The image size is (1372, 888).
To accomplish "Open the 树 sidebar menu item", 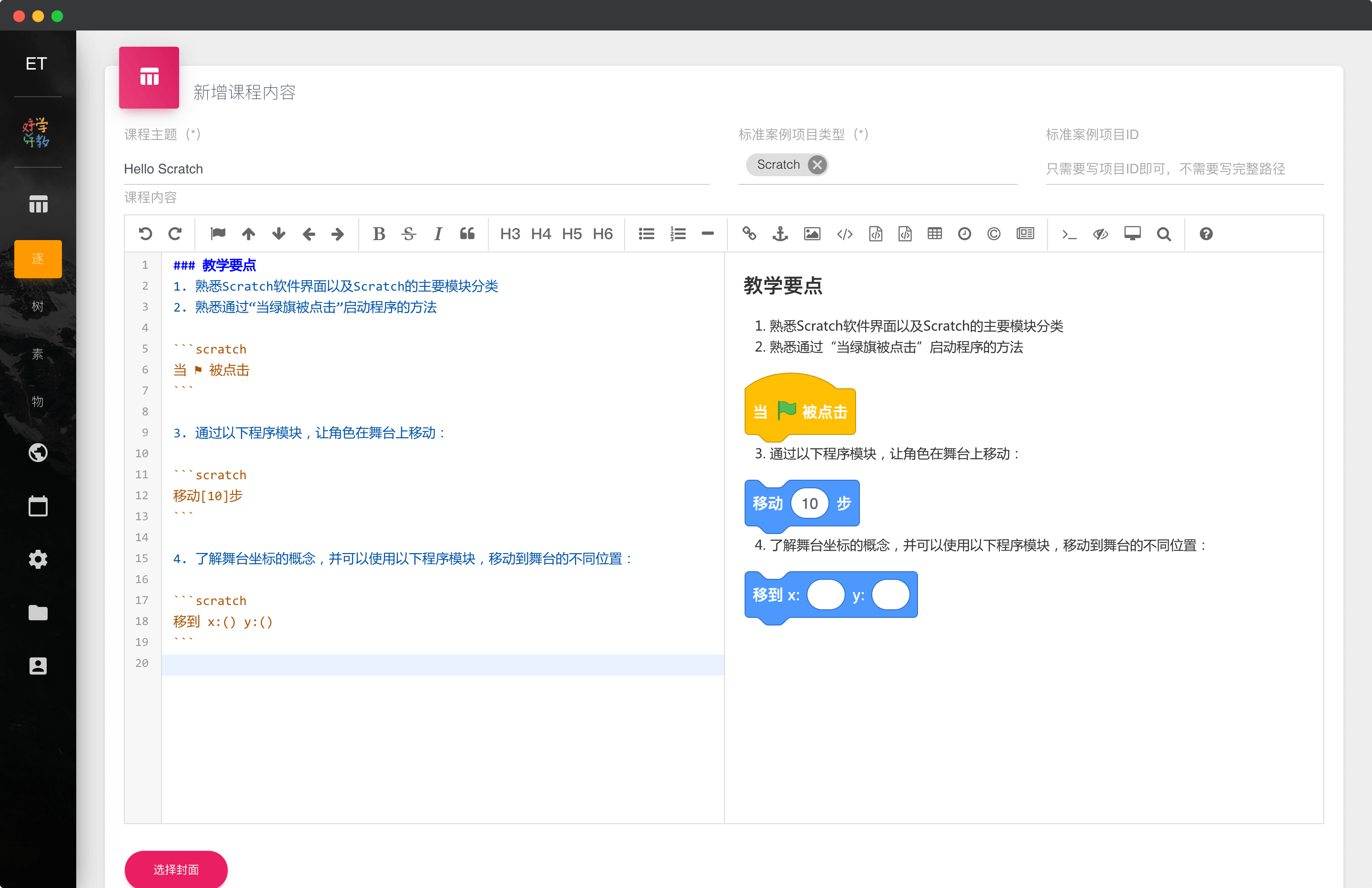I will tap(38, 306).
